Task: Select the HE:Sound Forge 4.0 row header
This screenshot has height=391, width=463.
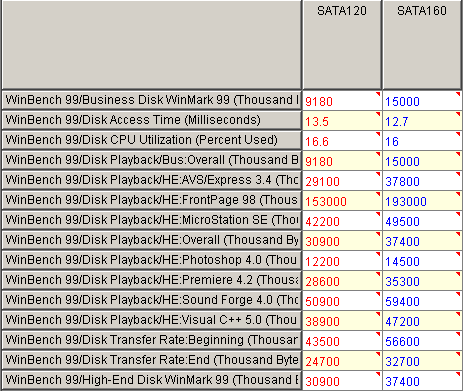Action: pyautogui.click(x=151, y=300)
